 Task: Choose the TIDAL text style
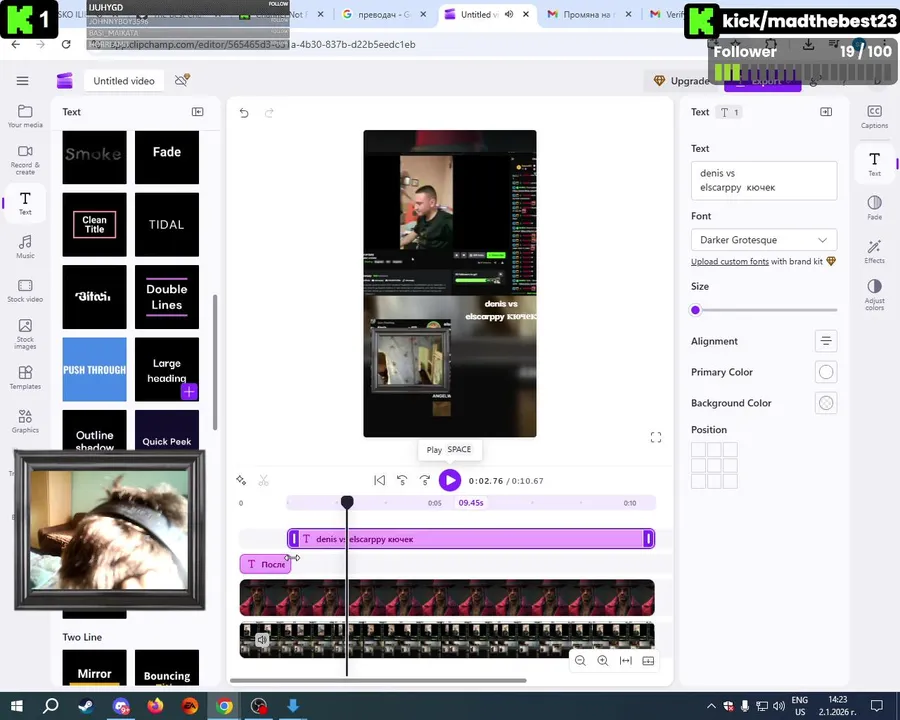point(167,224)
